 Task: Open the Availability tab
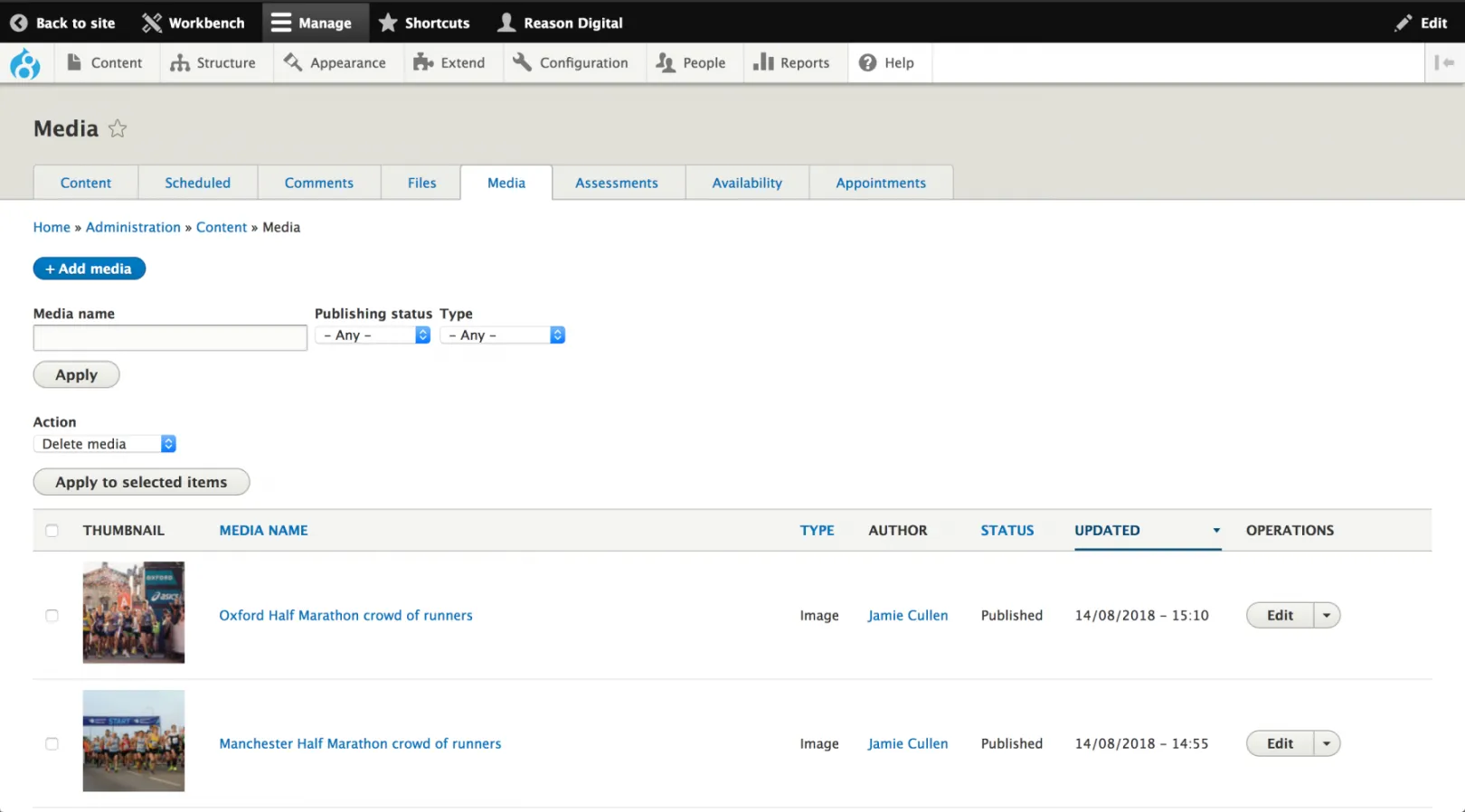tap(747, 183)
